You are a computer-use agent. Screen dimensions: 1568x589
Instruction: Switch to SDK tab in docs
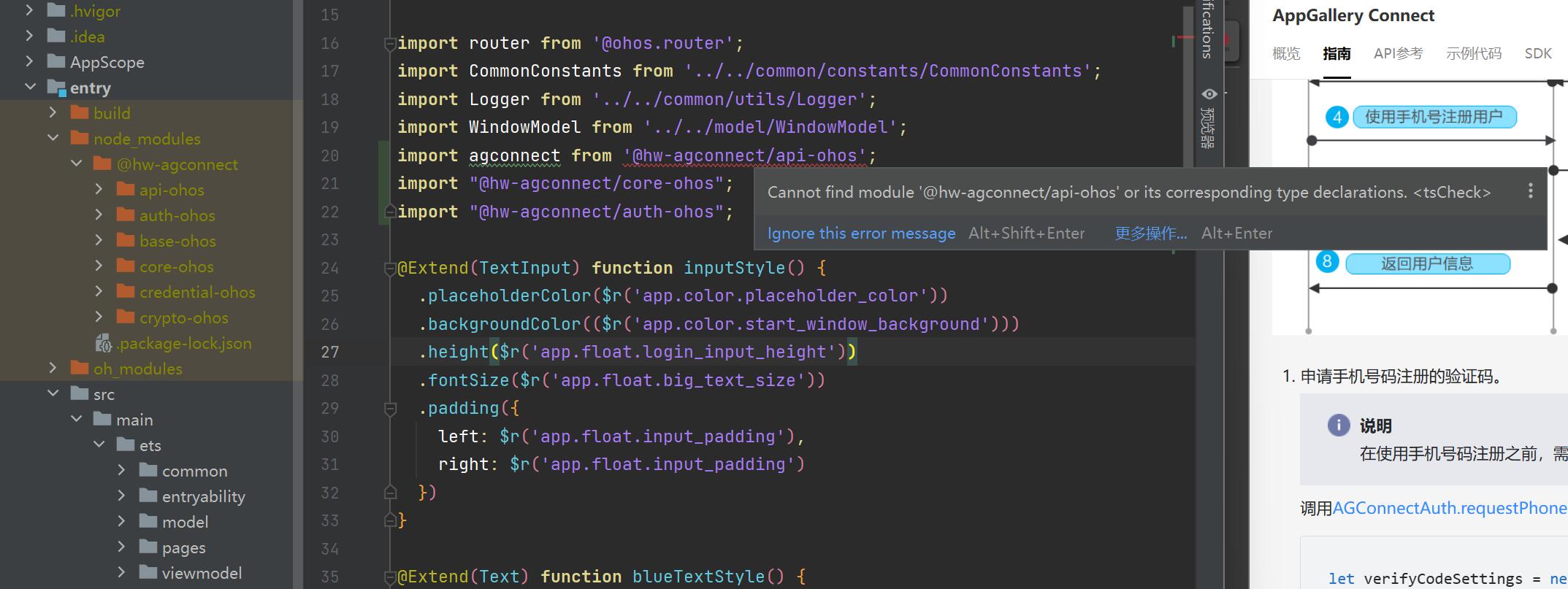1538,53
